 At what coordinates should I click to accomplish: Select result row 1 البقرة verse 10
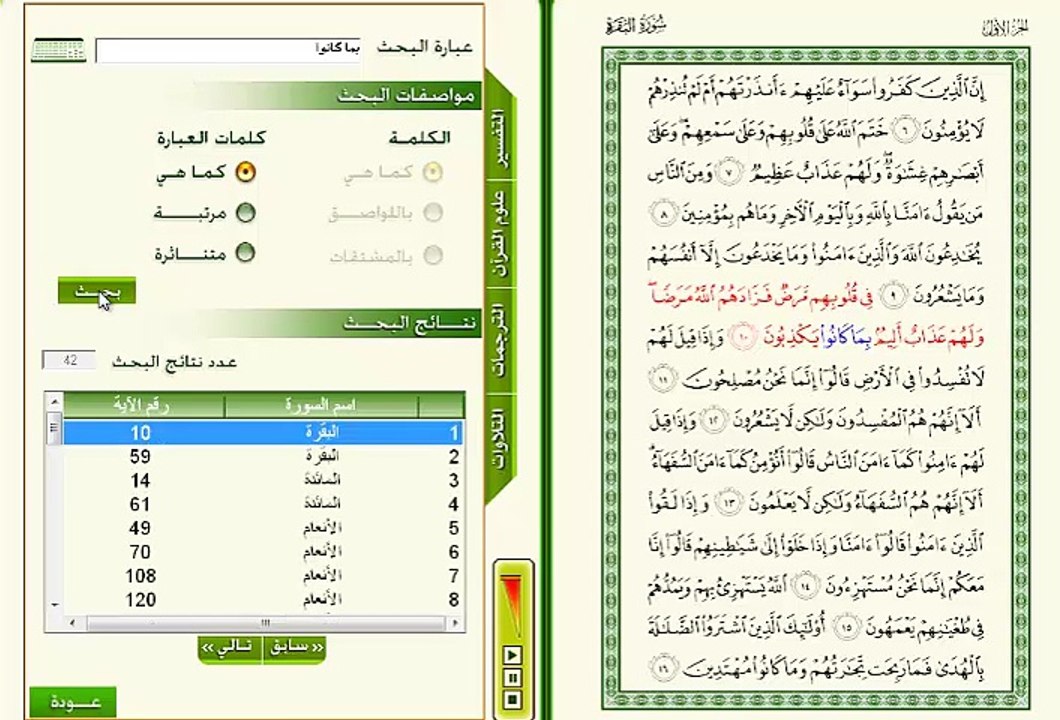click(264, 433)
